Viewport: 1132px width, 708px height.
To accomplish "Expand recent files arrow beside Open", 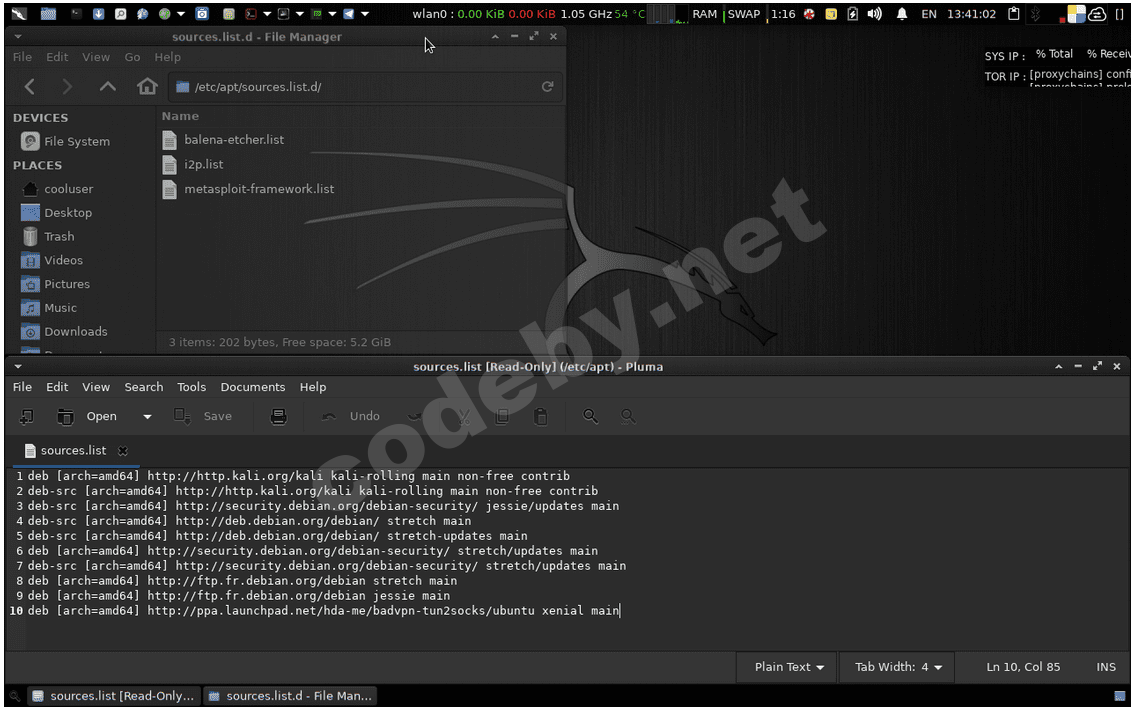I will (147, 416).
